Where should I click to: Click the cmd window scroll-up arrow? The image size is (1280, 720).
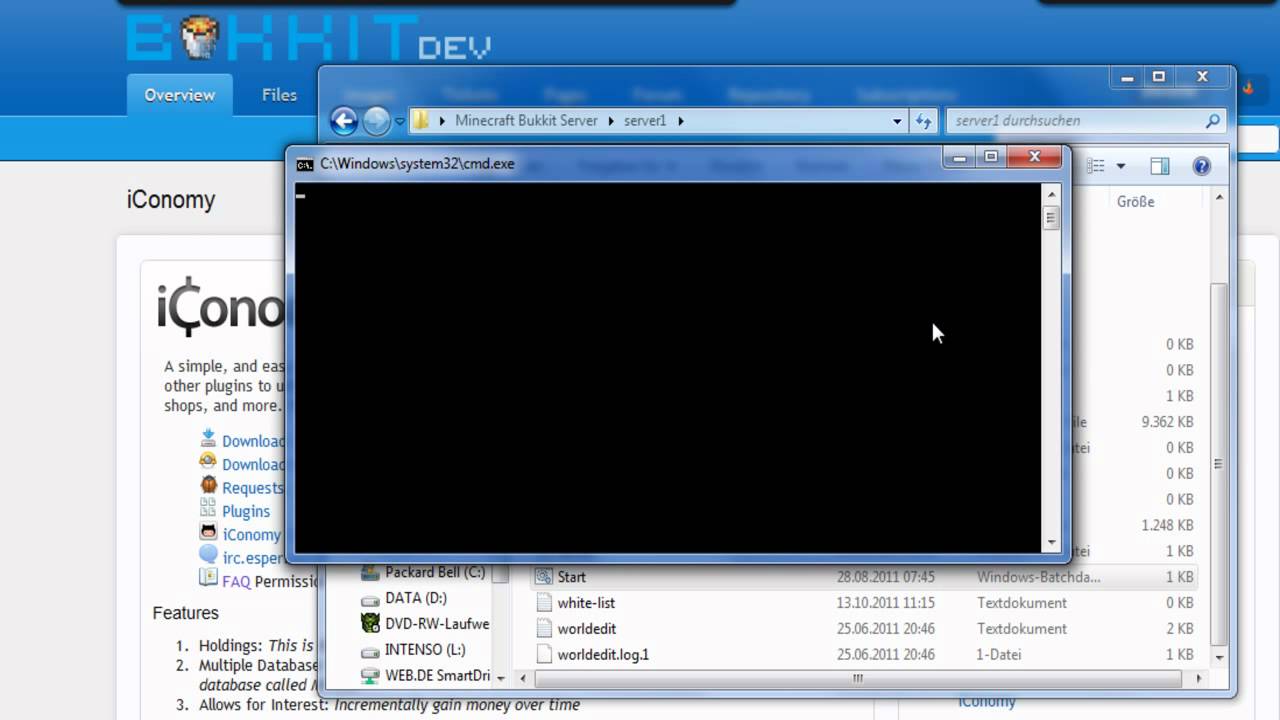pos(1051,193)
